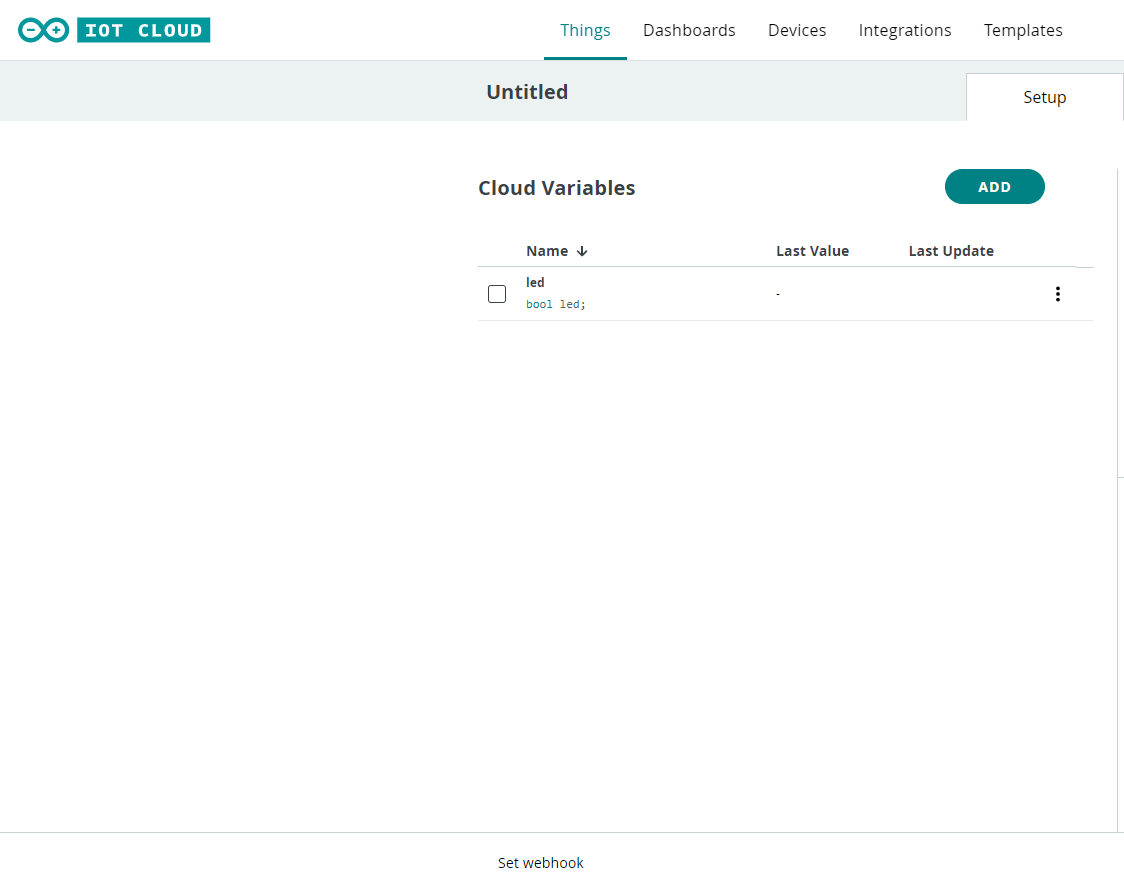This screenshot has height=890, width=1124.
Task: Click the Name column header
Action: (547, 251)
